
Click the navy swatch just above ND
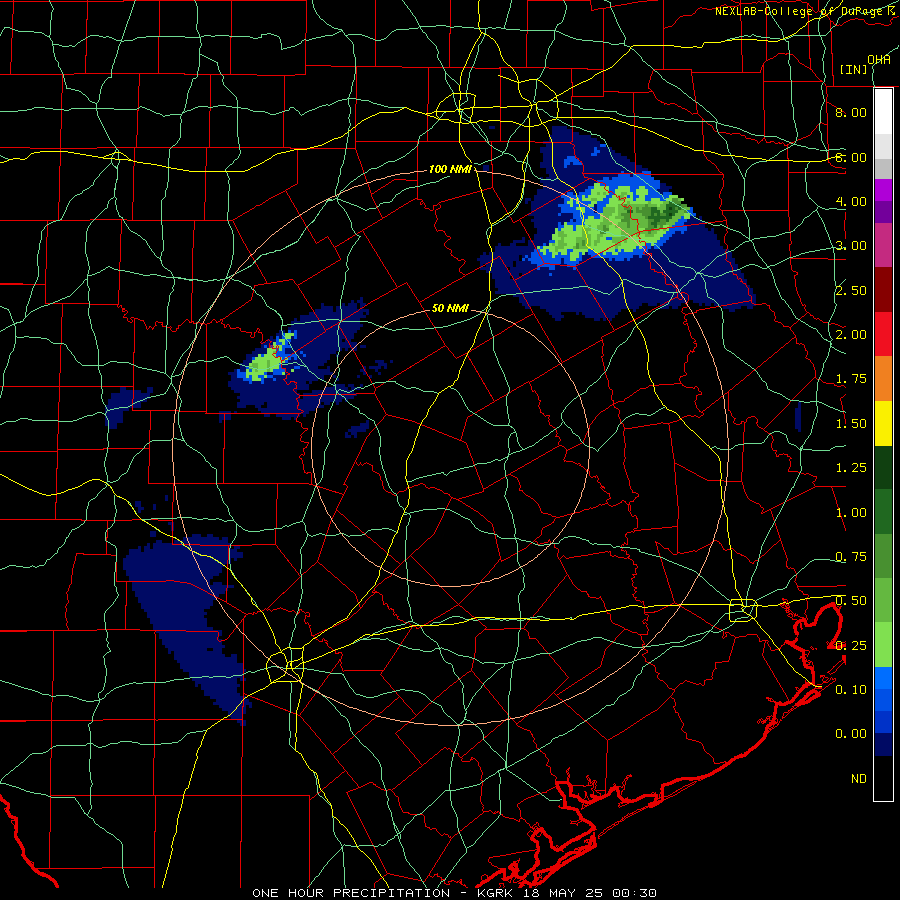883,744
